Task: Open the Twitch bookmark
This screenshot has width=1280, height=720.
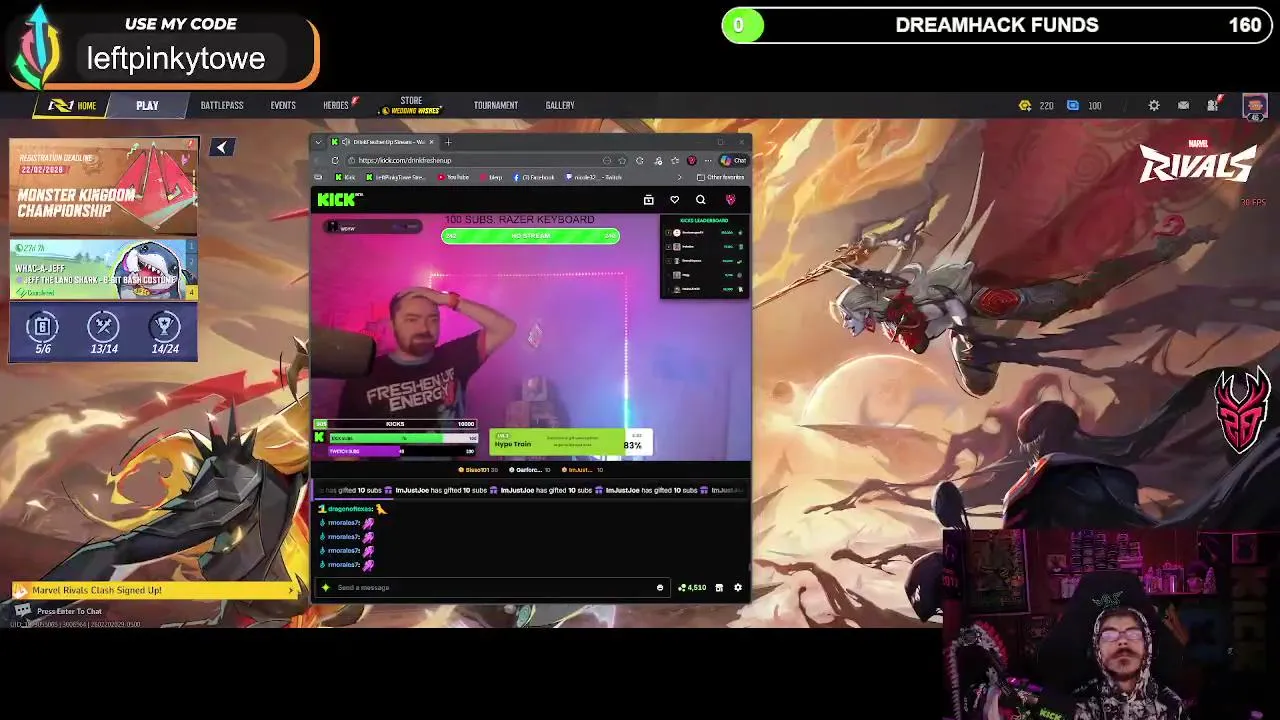Action: click(x=594, y=177)
